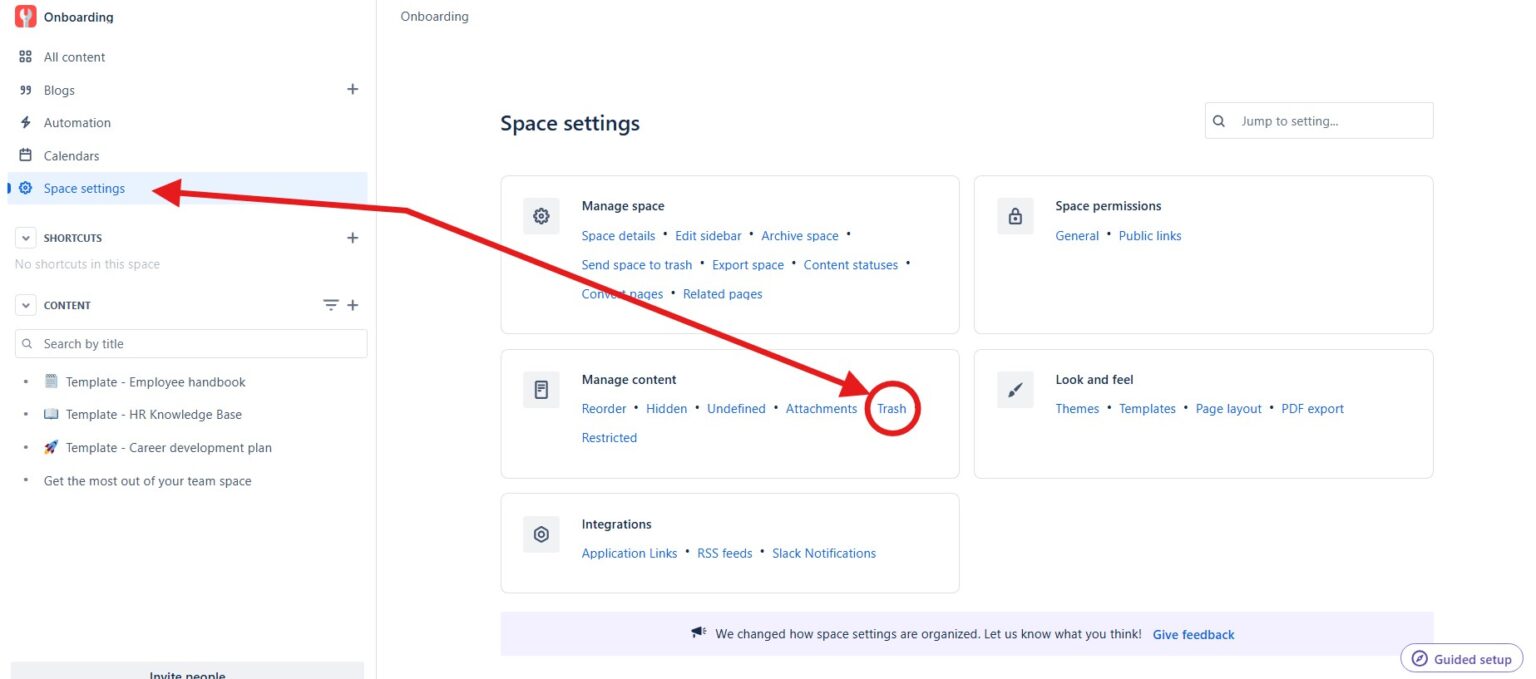Open the Export space link
The width and height of the screenshot is (1536, 679).
click(748, 265)
